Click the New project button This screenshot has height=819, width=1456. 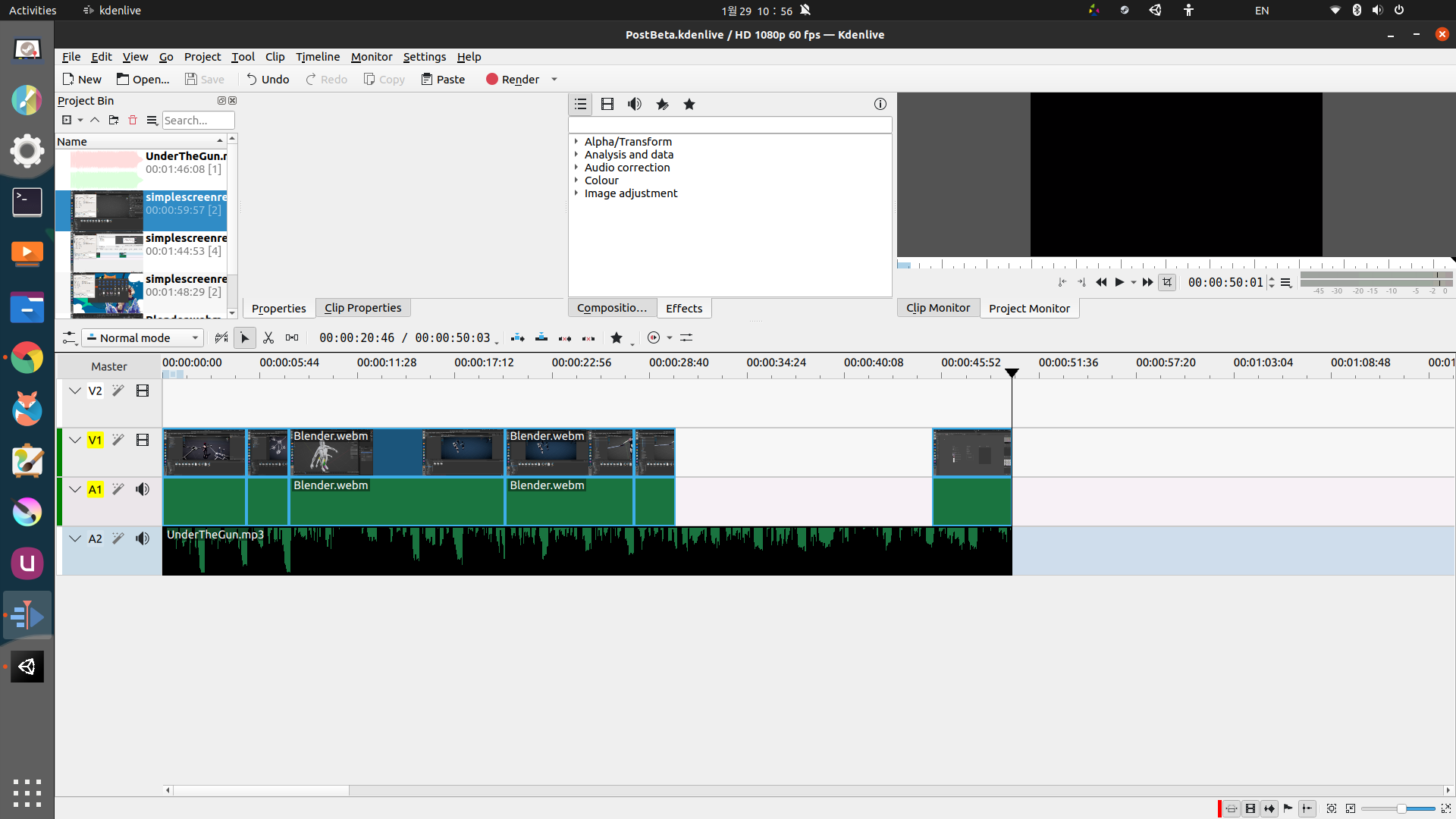(x=82, y=79)
